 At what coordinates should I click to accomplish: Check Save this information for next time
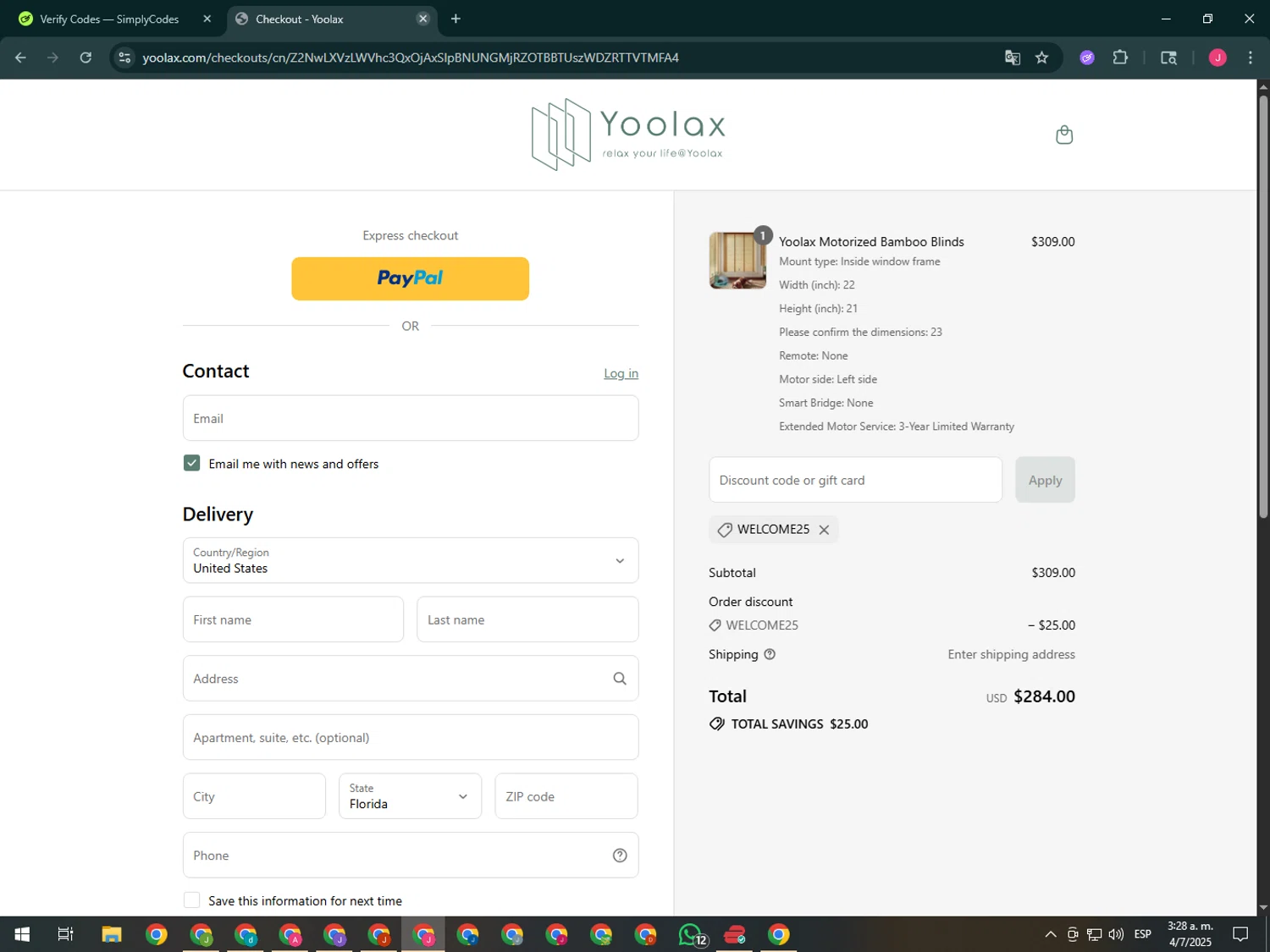tap(192, 900)
